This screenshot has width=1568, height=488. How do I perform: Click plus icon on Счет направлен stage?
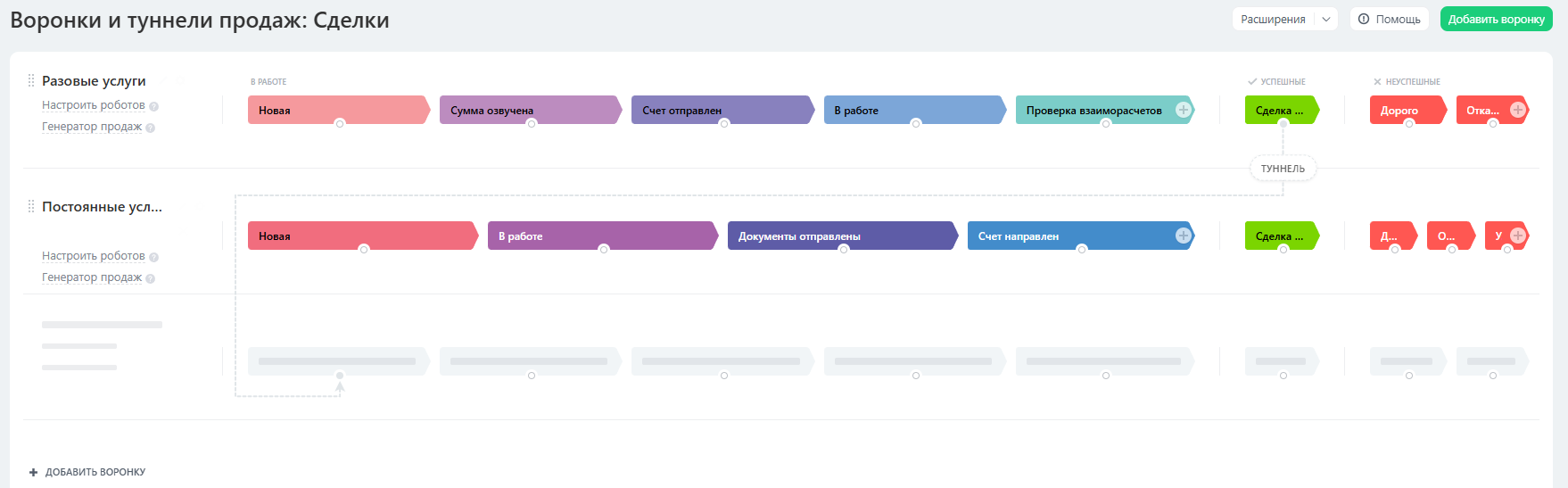[x=1183, y=236]
